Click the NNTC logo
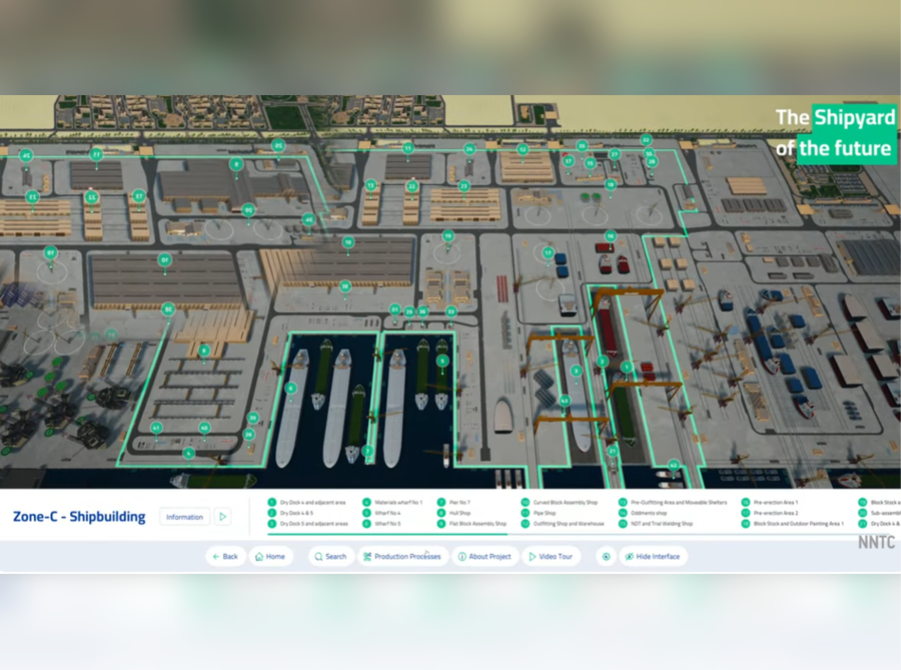The height and width of the screenshot is (670, 901). click(876, 542)
